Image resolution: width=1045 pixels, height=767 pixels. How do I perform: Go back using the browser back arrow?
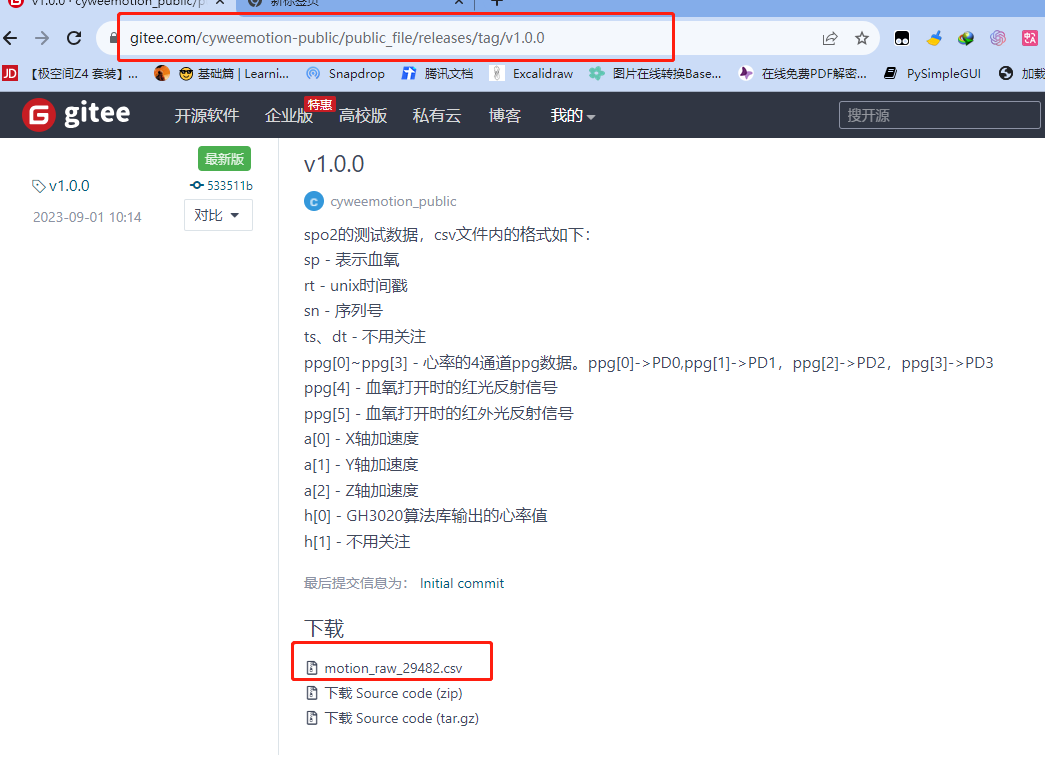click(x=11, y=39)
